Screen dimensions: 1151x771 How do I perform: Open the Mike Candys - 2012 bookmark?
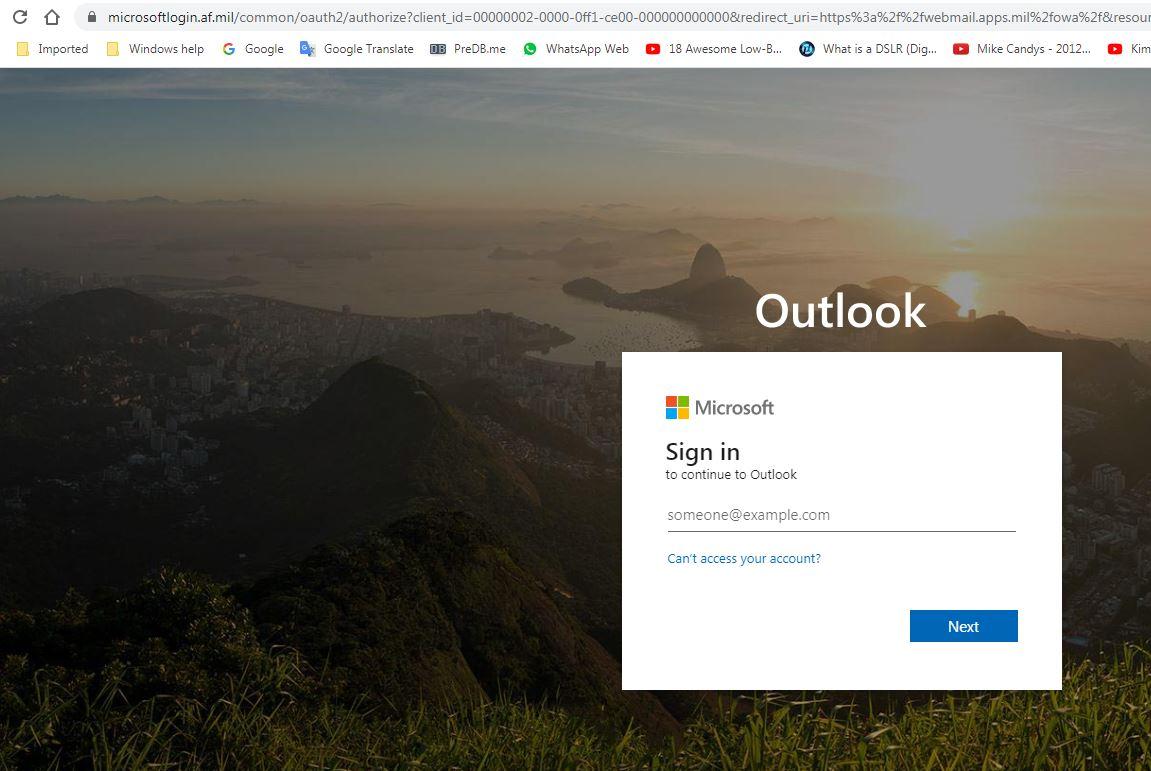[1022, 48]
